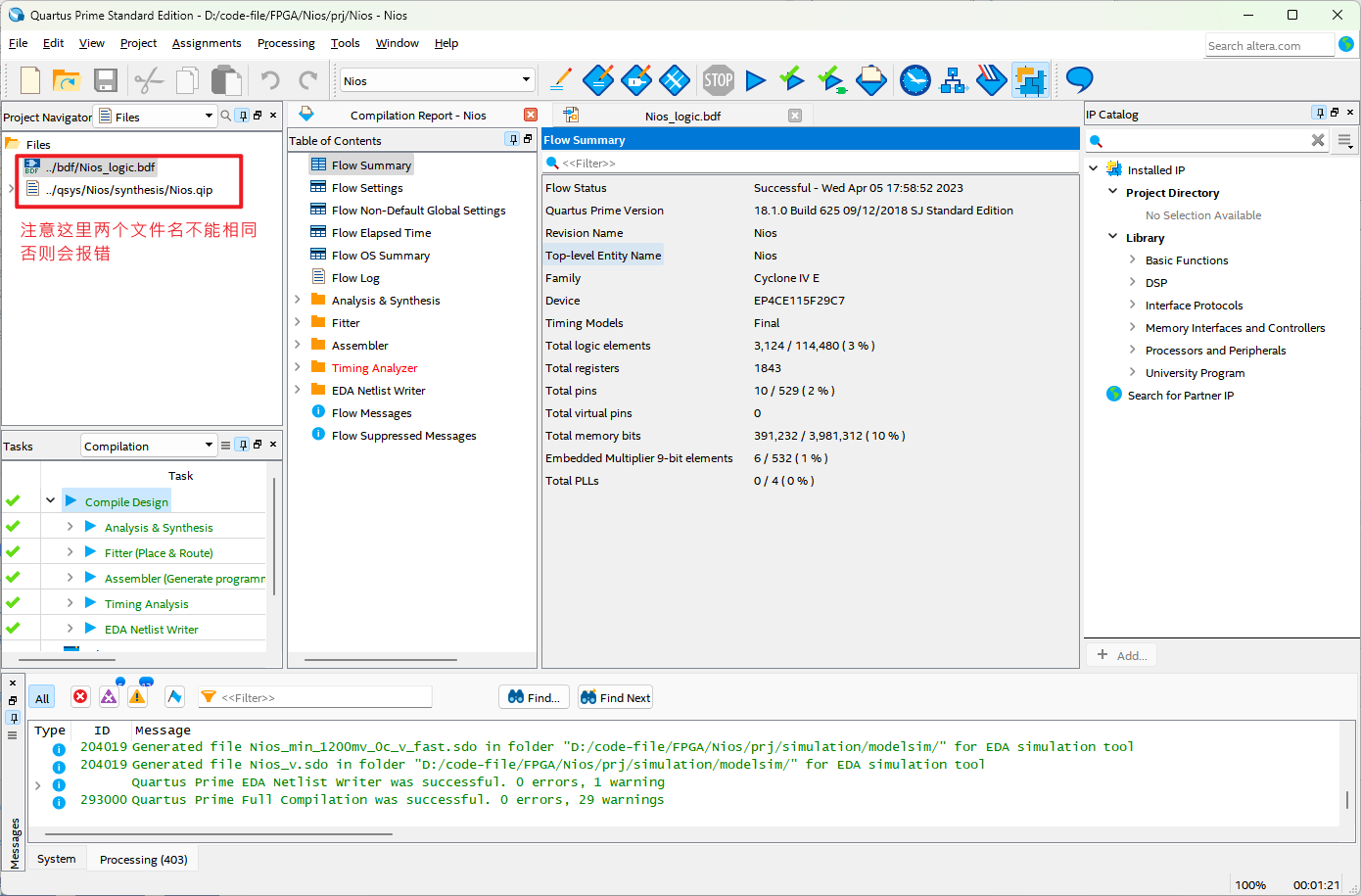This screenshot has height=896, width=1361.
Task: Open the File menu
Action: (18, 43)
